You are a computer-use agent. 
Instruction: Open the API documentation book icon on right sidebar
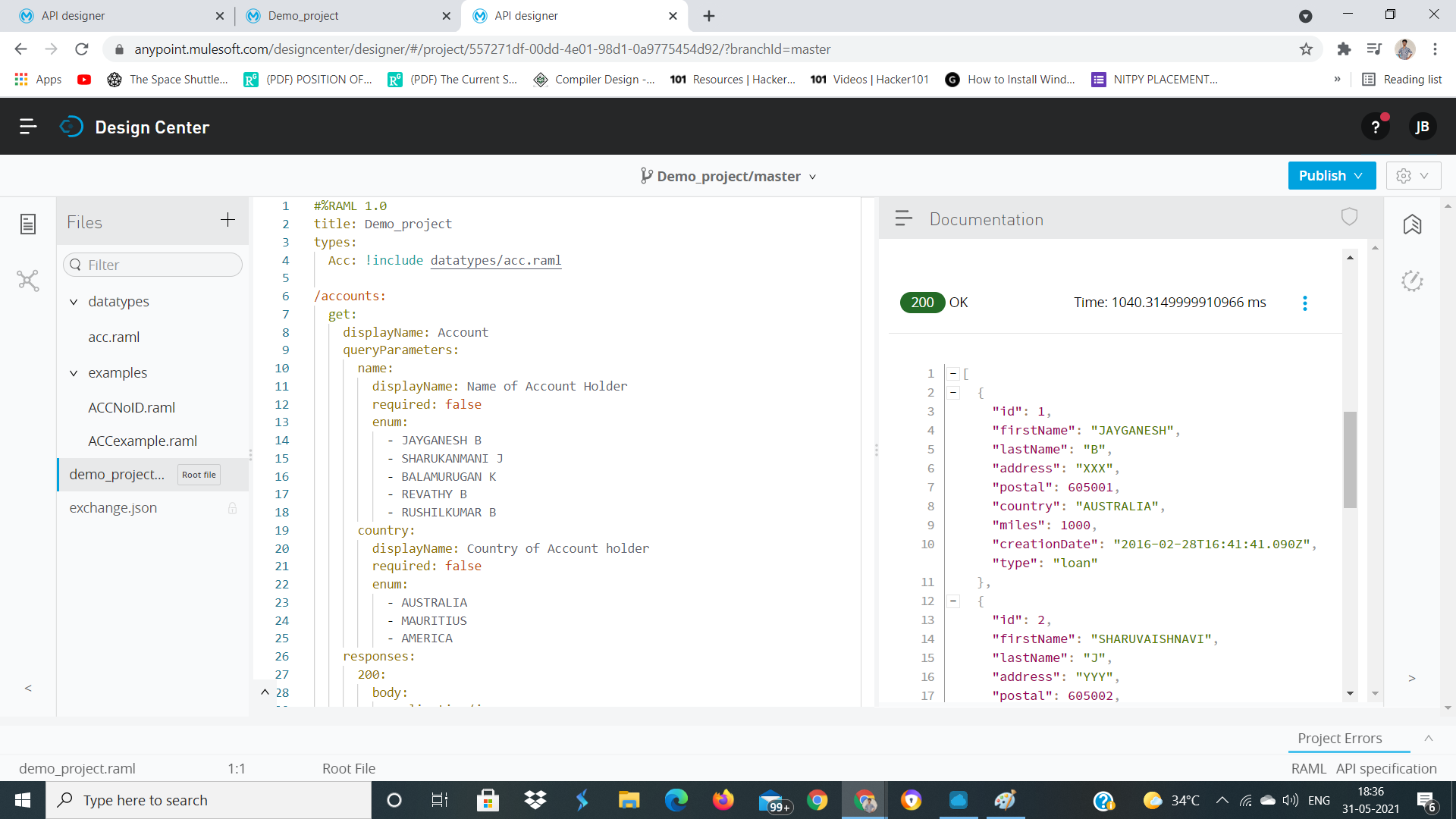pyautogui.click(x=1412, y=224)
